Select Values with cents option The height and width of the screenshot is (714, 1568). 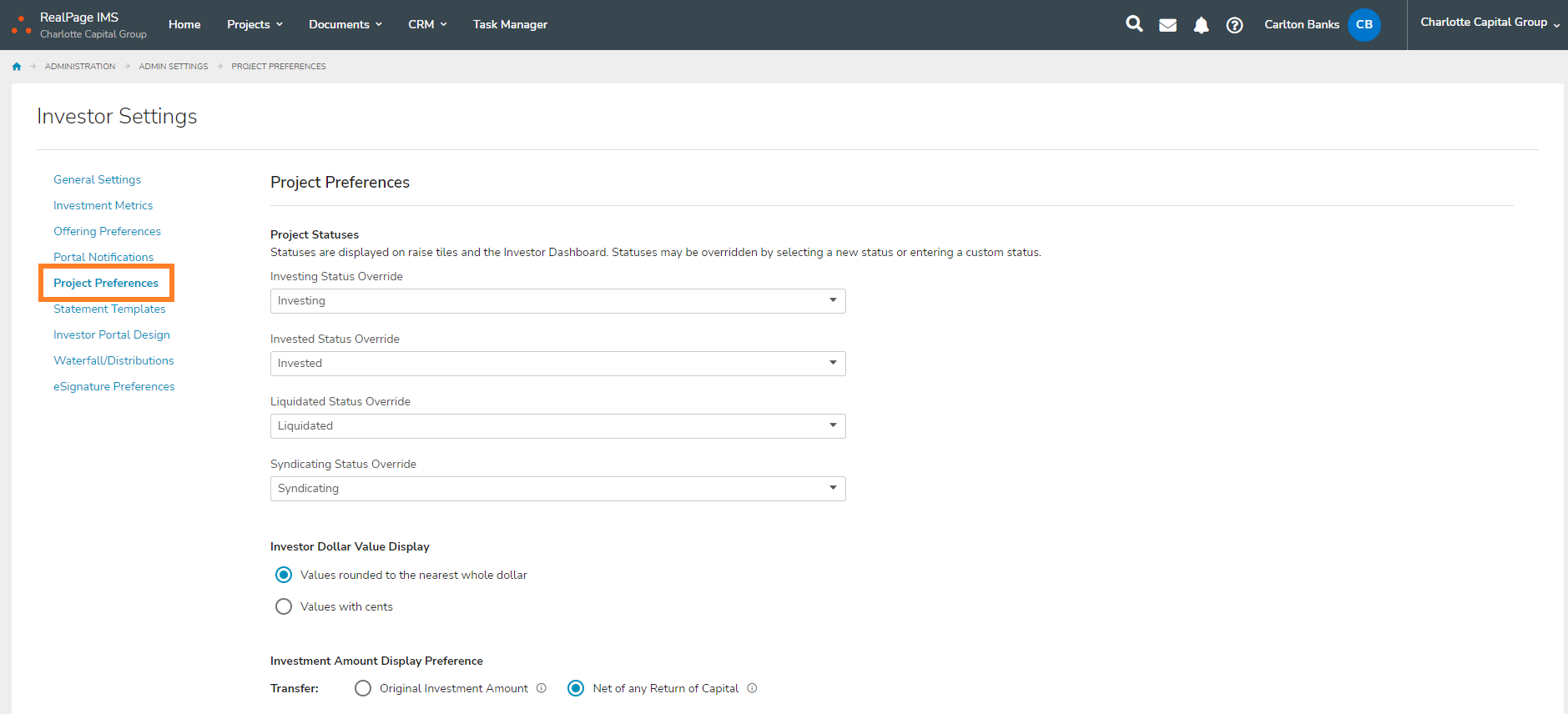point(284,606)
